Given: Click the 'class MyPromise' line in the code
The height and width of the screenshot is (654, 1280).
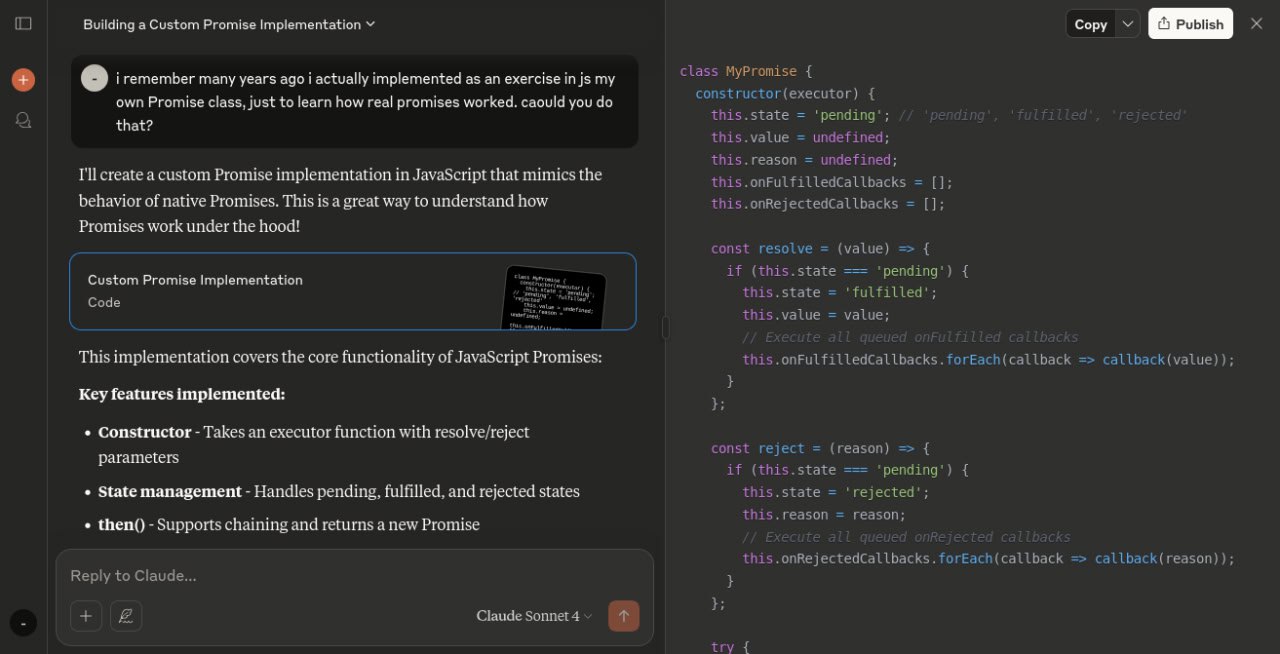Looking at the screenshot, I should tap(738, 71).
